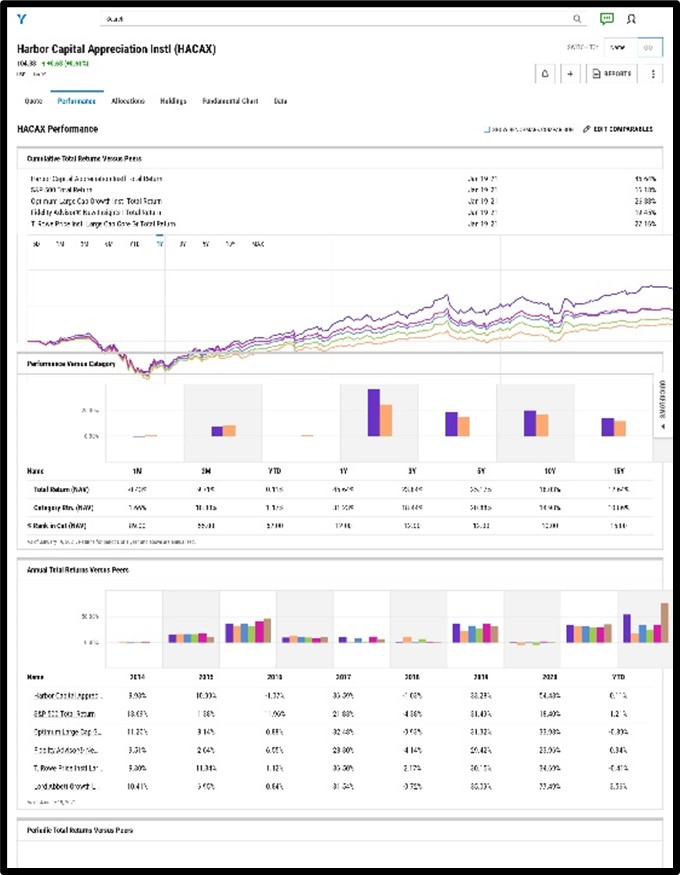Open the three-dot more options menu

click(653, 74)
